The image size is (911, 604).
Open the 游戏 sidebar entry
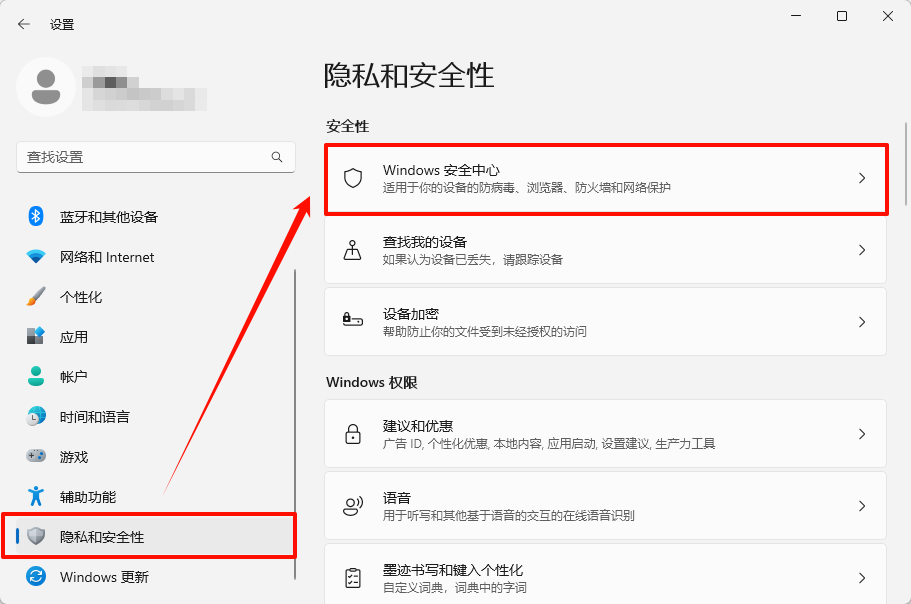point(156,456)
